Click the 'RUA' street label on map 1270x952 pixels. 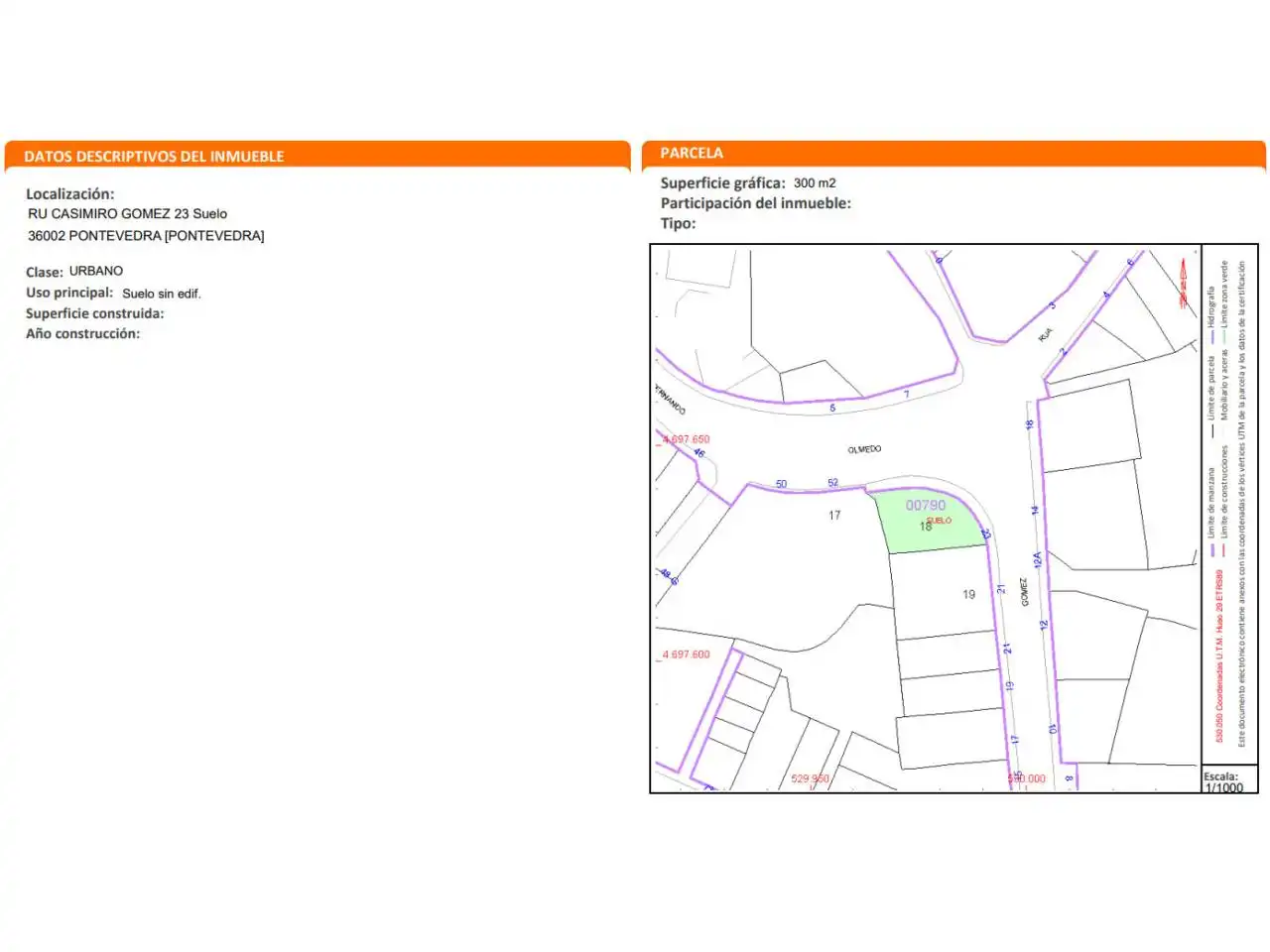click(x=1046, y=335)
